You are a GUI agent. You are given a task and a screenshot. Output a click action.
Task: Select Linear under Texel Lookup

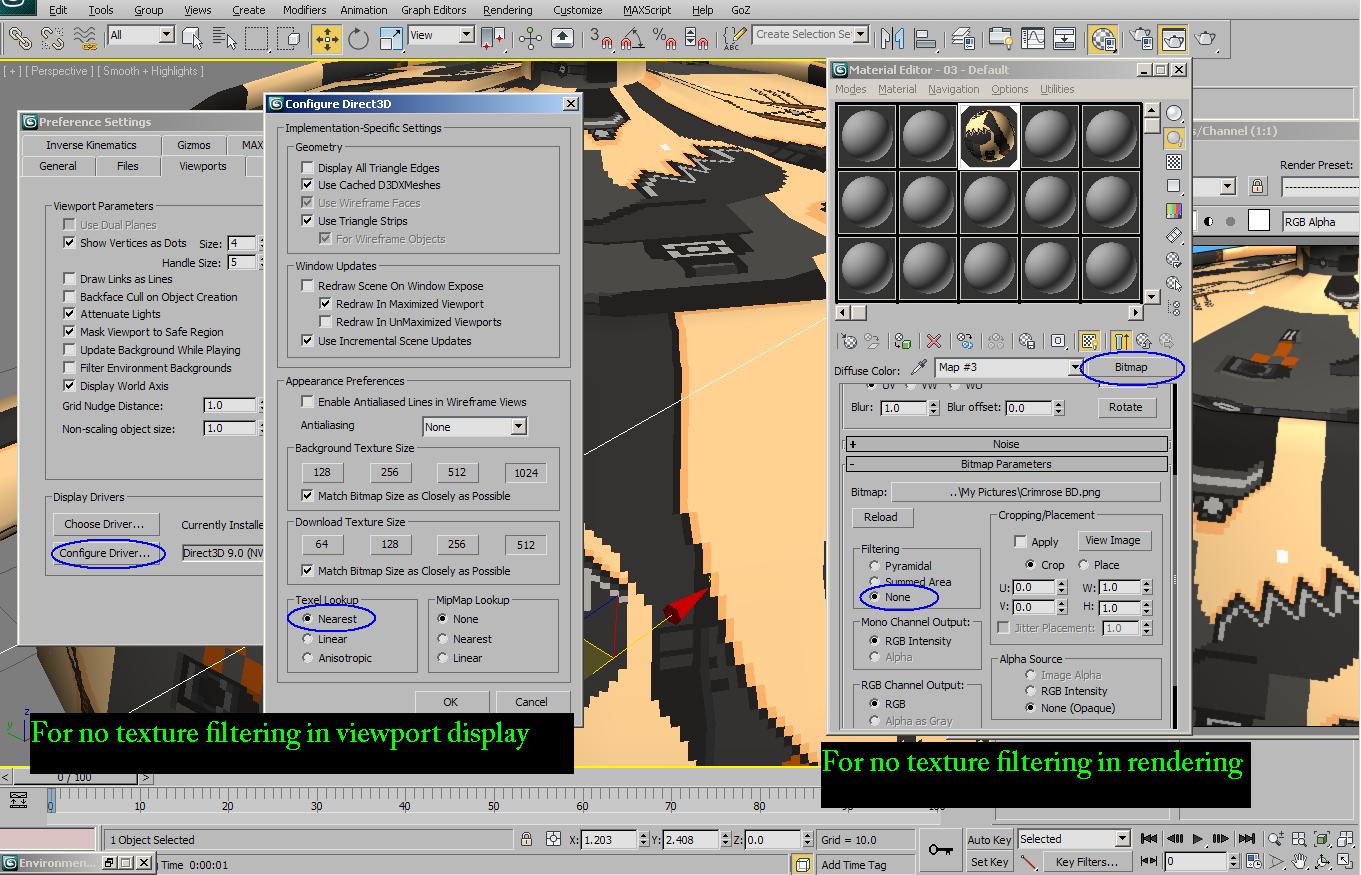(308, 639)
